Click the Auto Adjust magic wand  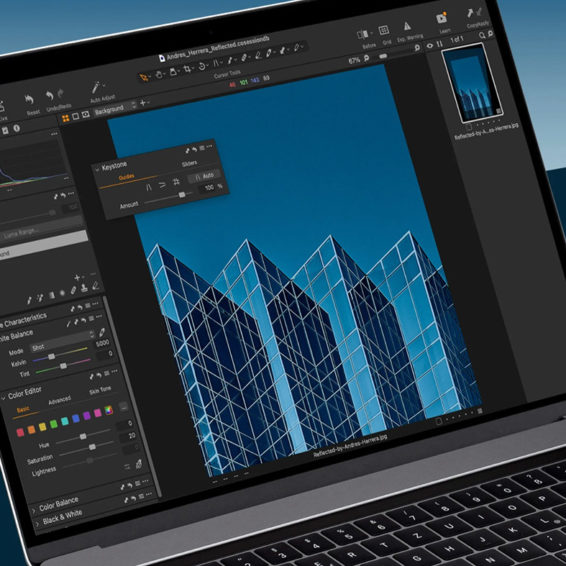[96, 87]
